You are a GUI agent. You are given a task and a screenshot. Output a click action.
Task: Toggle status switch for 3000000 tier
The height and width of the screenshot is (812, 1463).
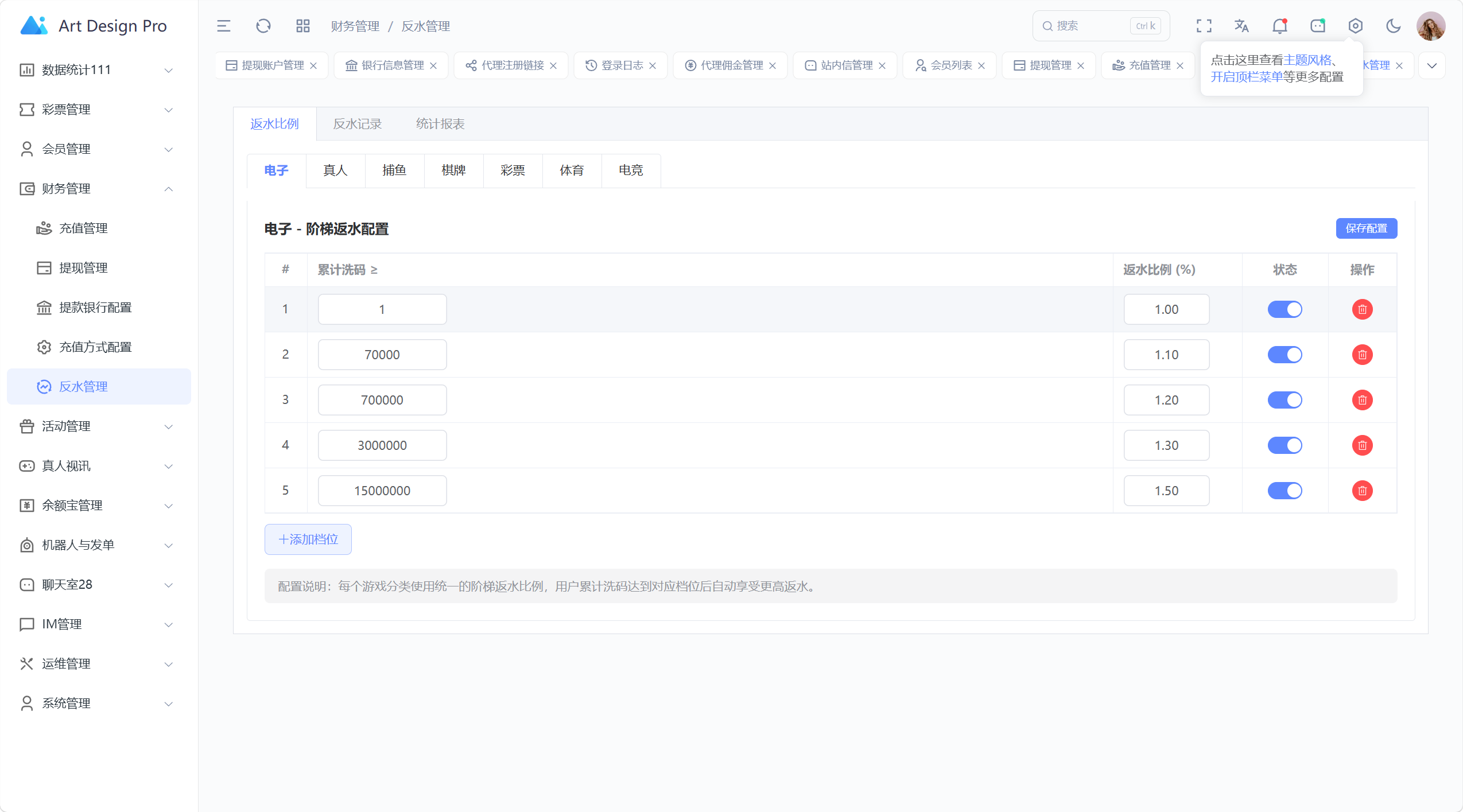pyautogui.click(x=1285, y=445)
